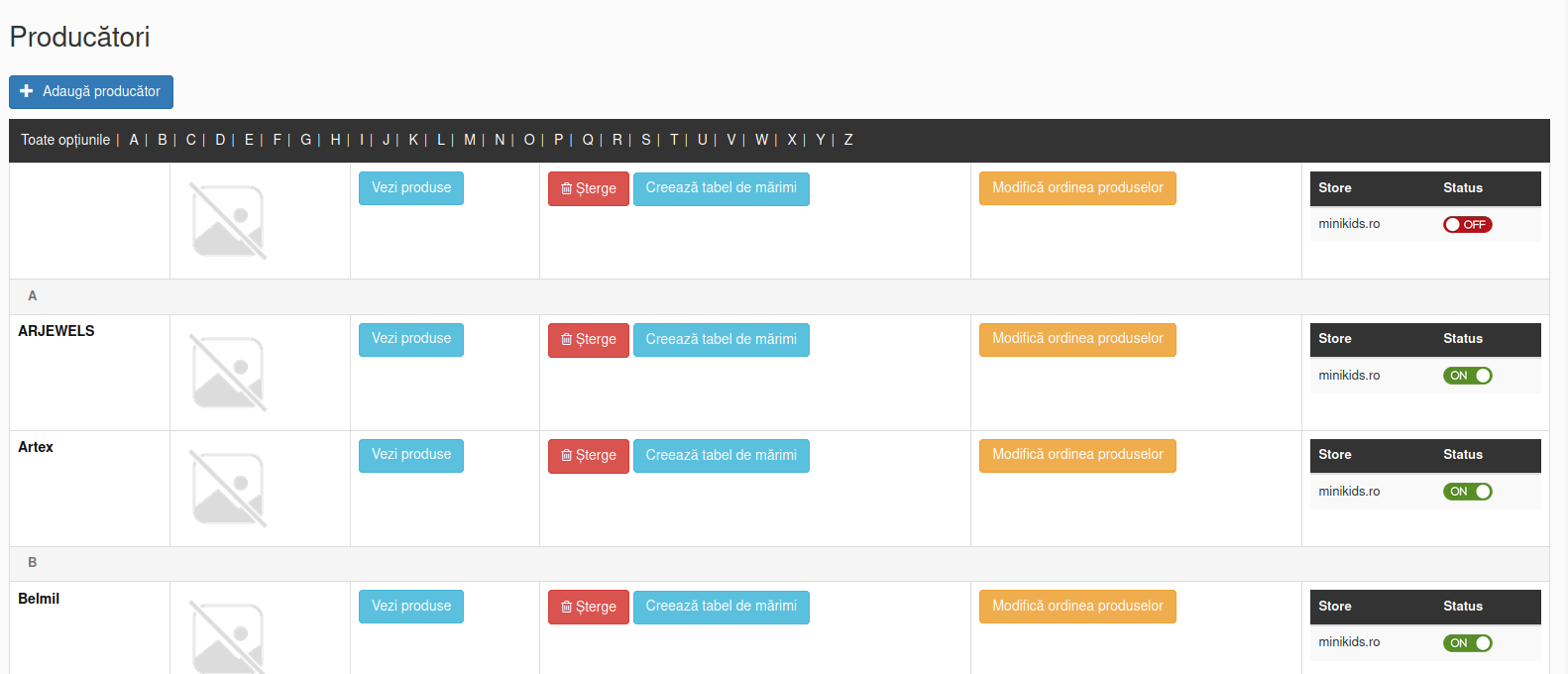Filter manufacturers by letter N
Viewport: 1568px width, 674px height.
(500, 140)
